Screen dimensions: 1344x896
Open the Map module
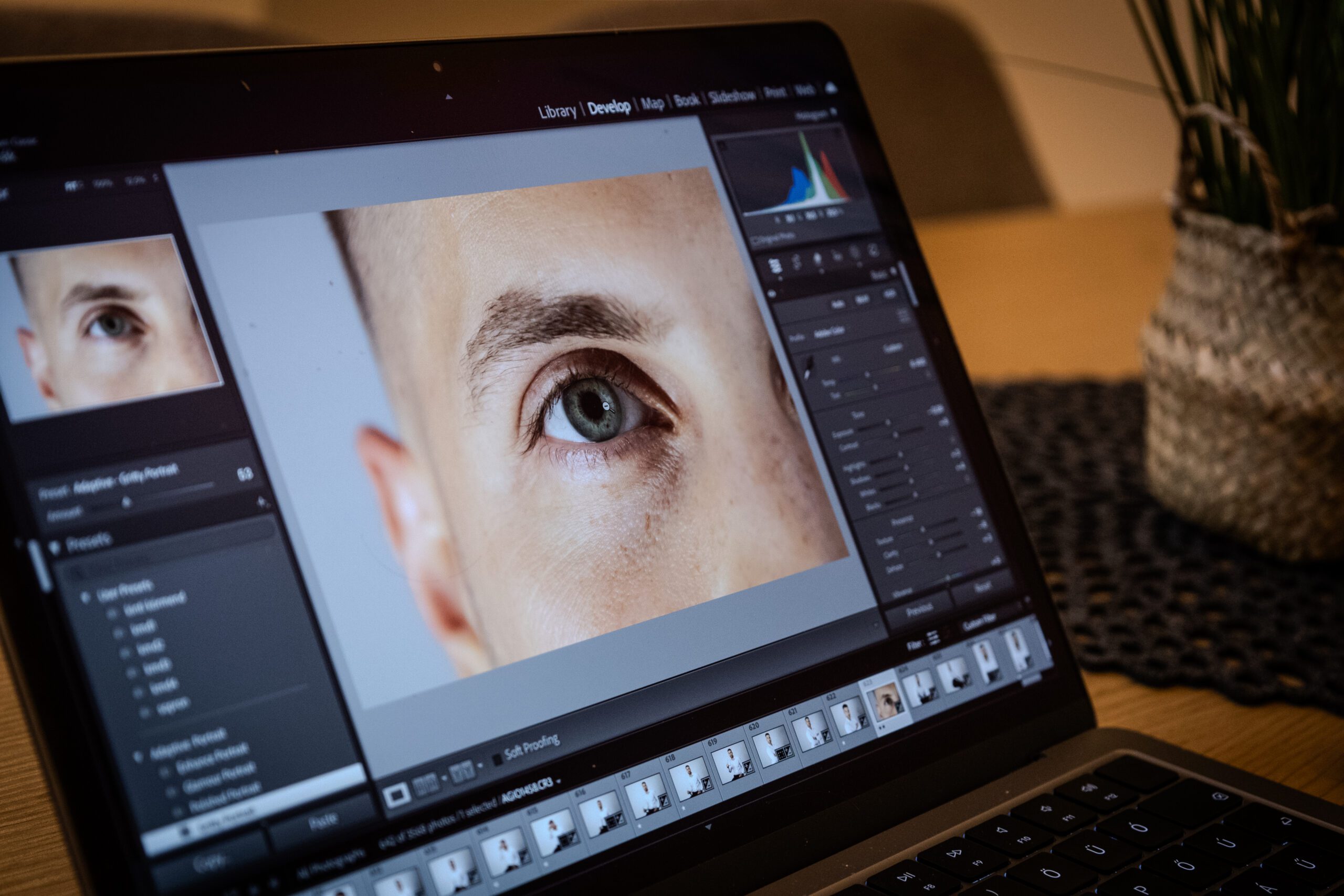(652, 103)
